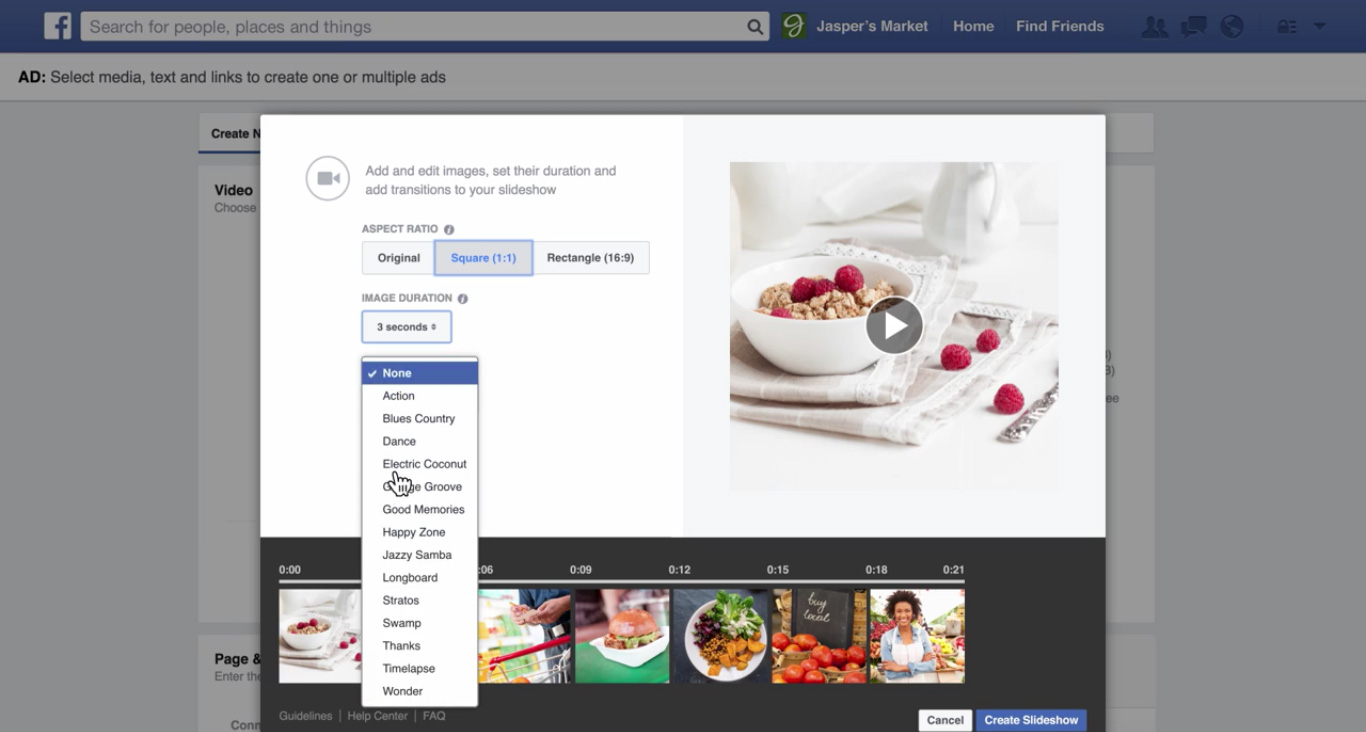This screenshot has width=1366, height=732.
Task: Open the notifications globe icon
Action: 1232,27
